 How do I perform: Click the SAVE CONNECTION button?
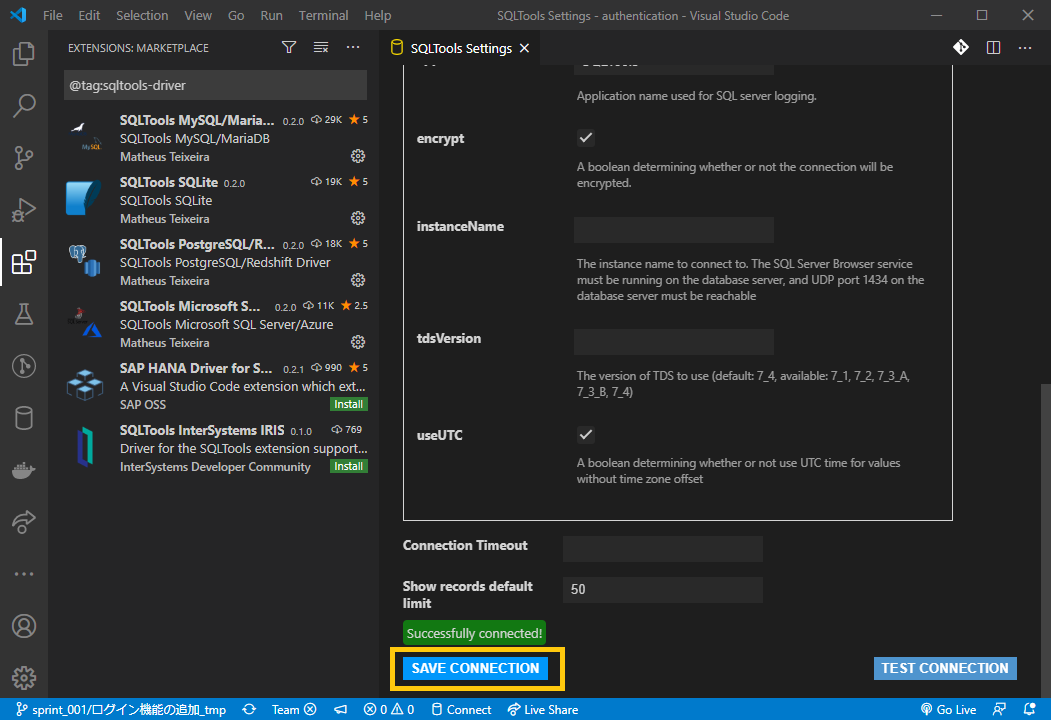point(474,668)
